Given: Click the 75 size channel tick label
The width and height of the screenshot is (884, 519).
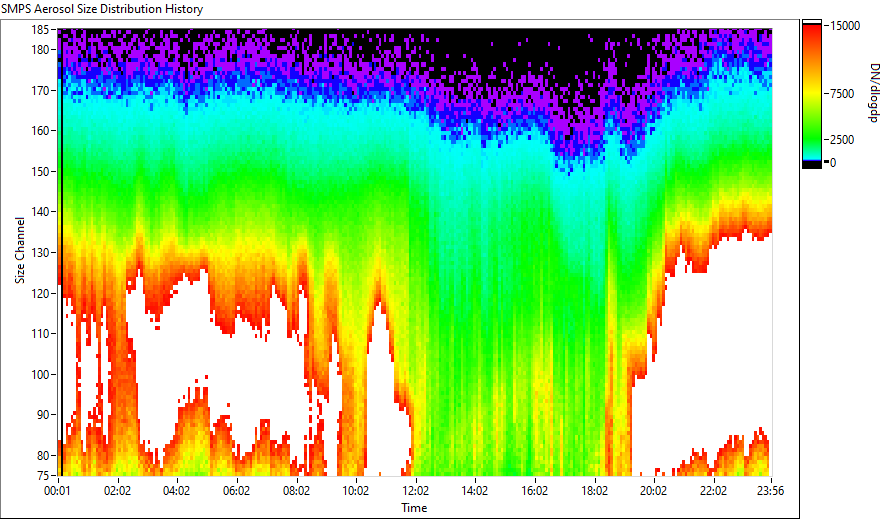Looking at the screenshot, I should click(43, 475).
